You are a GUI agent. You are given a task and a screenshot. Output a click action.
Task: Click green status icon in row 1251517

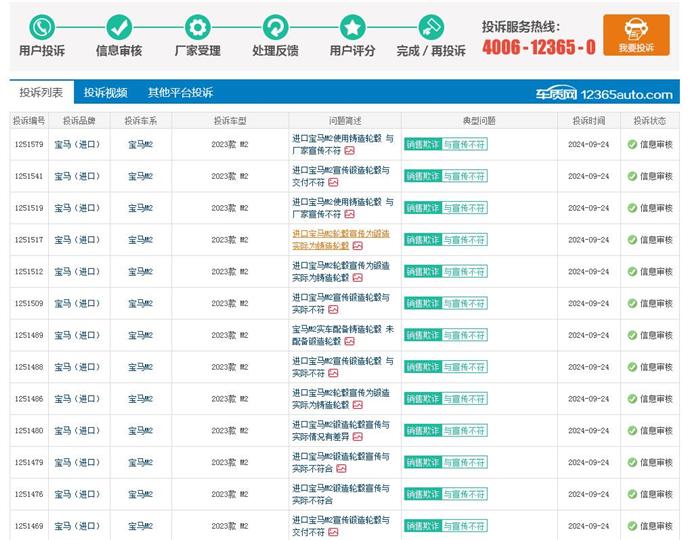click(632, 240)
